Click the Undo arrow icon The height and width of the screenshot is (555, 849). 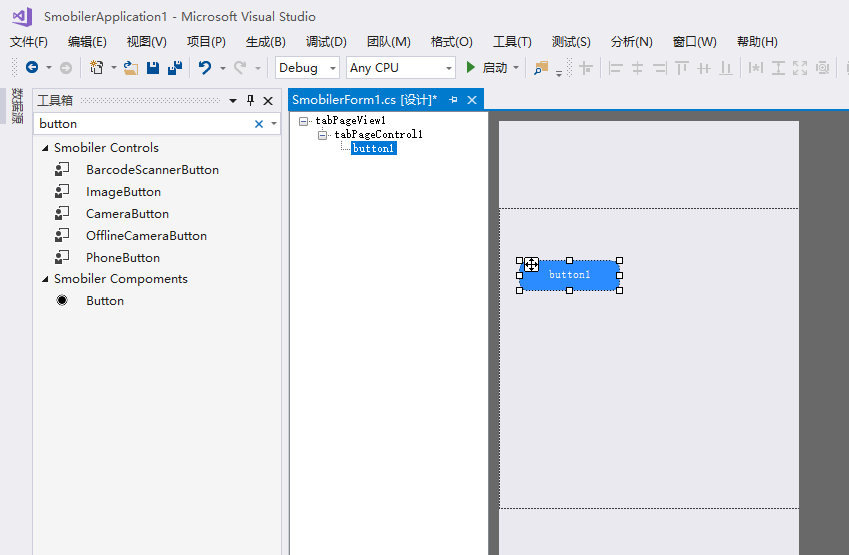(x=205, y=68)
